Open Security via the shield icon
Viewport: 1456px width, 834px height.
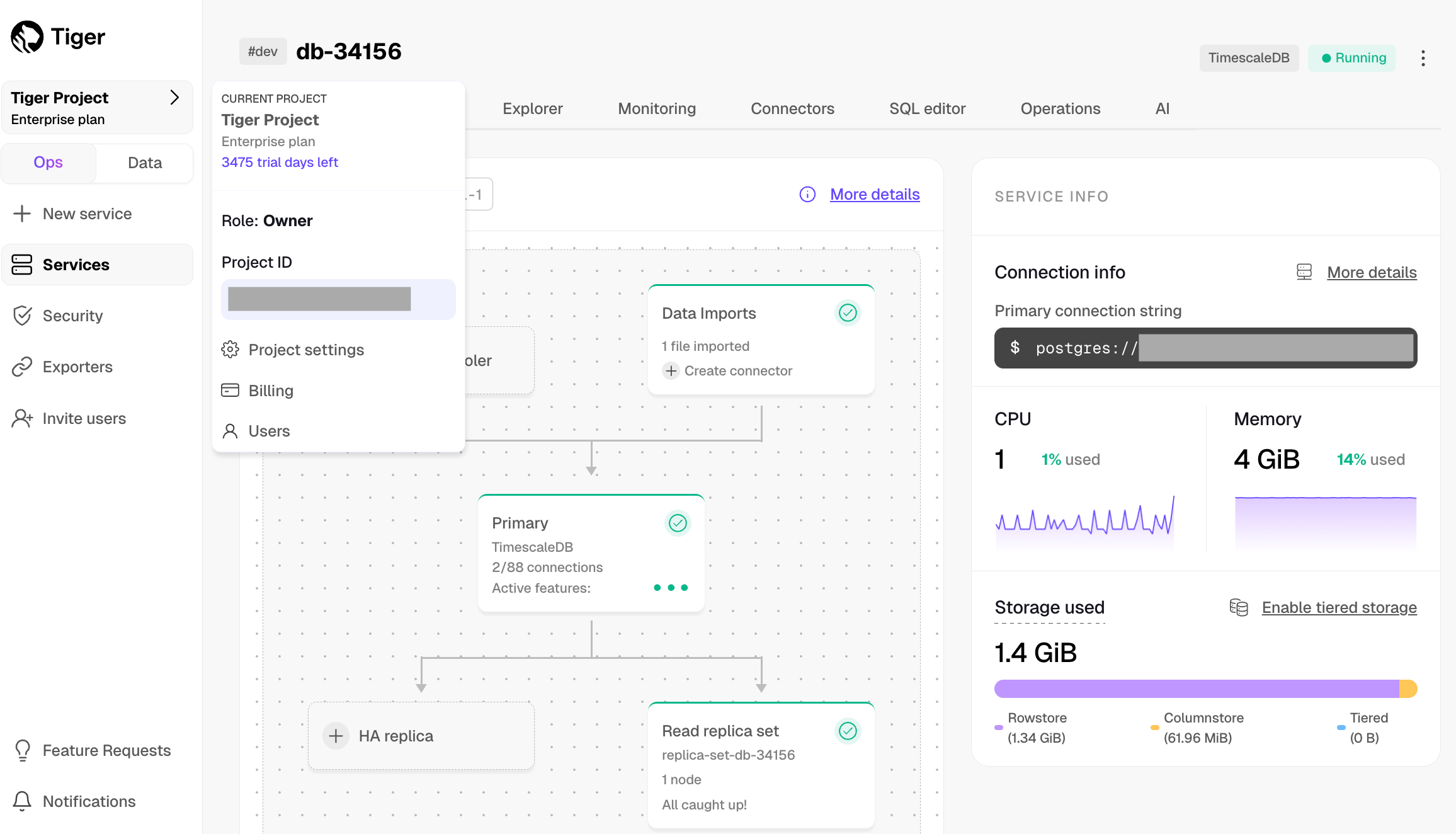pyautogui.click(x=22, y=316)
